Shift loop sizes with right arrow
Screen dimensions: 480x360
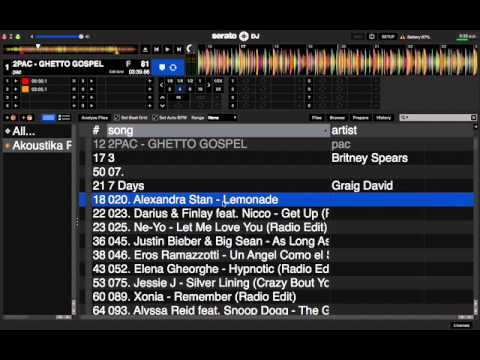pyautogui.click(x=209, y=85)
